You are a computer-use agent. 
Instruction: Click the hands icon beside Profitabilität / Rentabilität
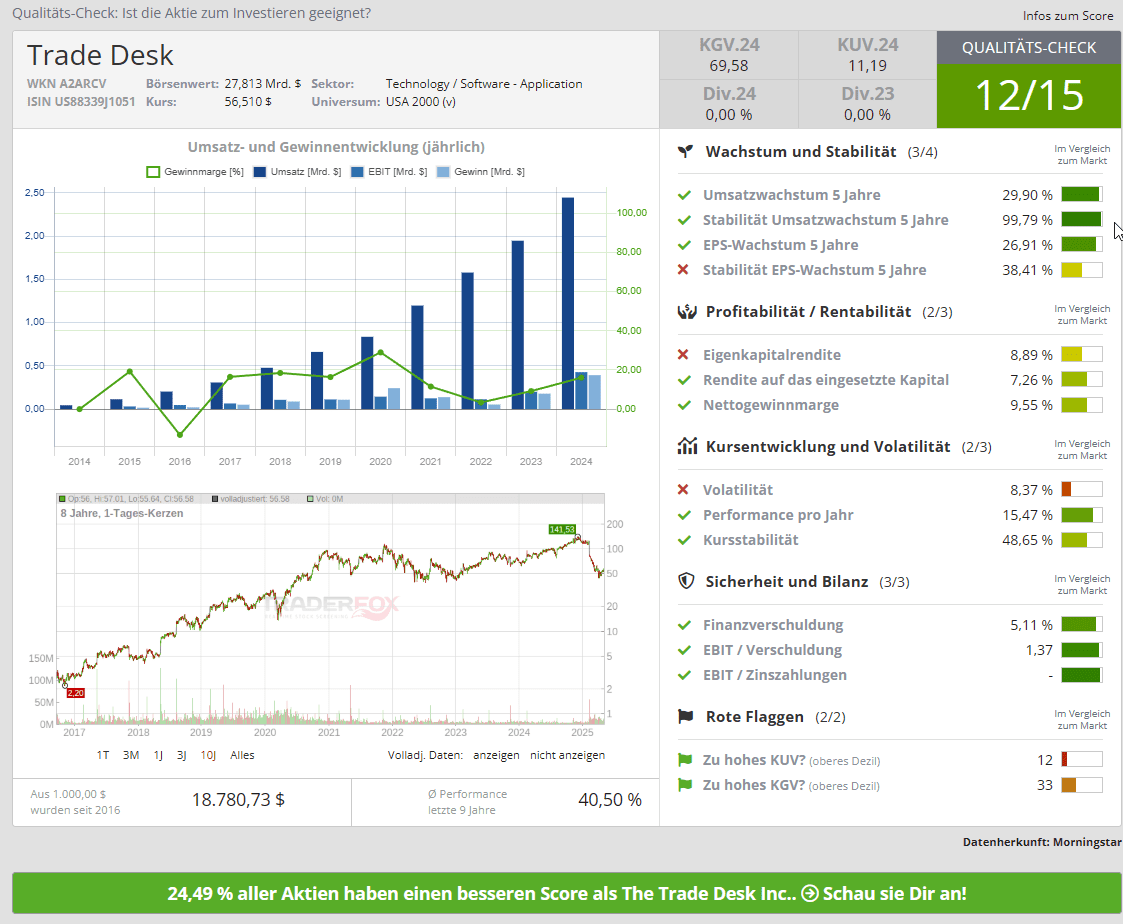point(687,312)
